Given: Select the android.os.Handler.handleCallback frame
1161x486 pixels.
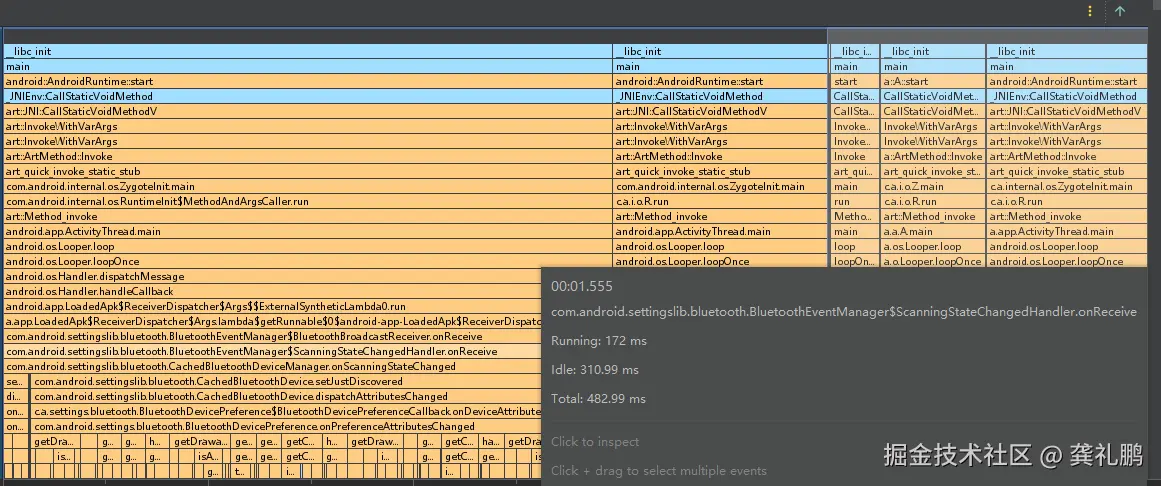Looking at the screenshot, I should [x=272, y=292].
